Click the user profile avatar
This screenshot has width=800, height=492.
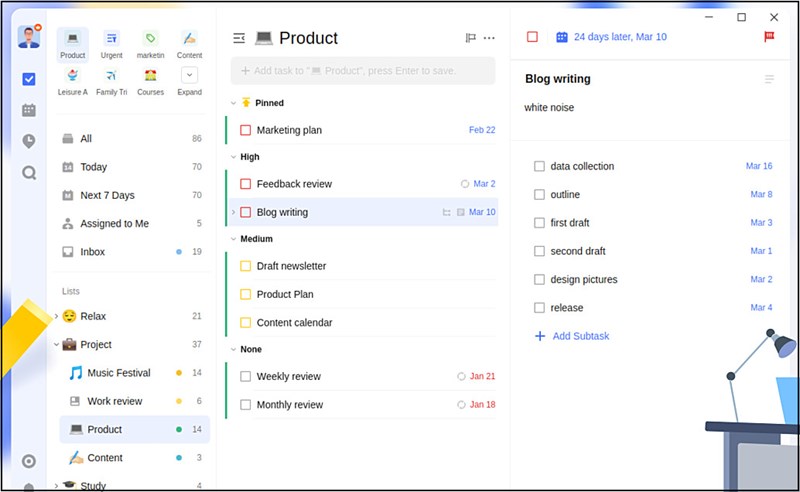click(x=28, y=36)
